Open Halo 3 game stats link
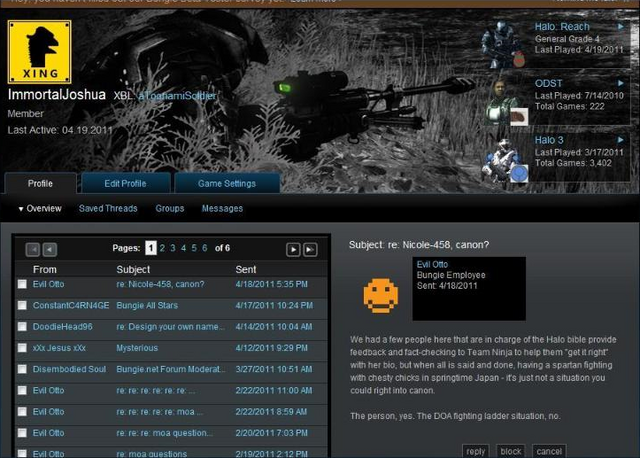This screenshot has width=640, height=458. (x=549, y=140)
